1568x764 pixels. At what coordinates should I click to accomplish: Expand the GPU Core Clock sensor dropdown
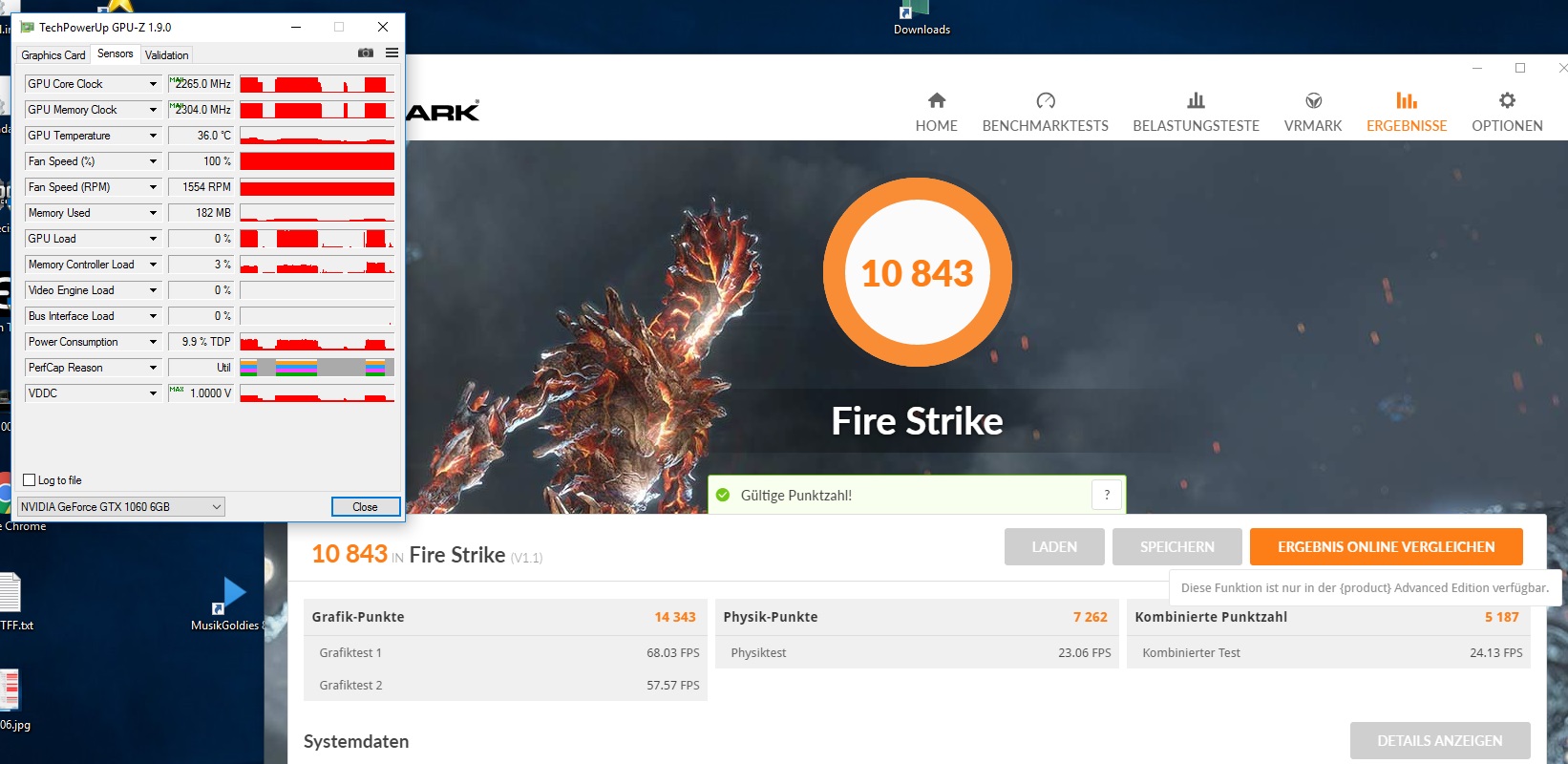(x=153, y=84)
